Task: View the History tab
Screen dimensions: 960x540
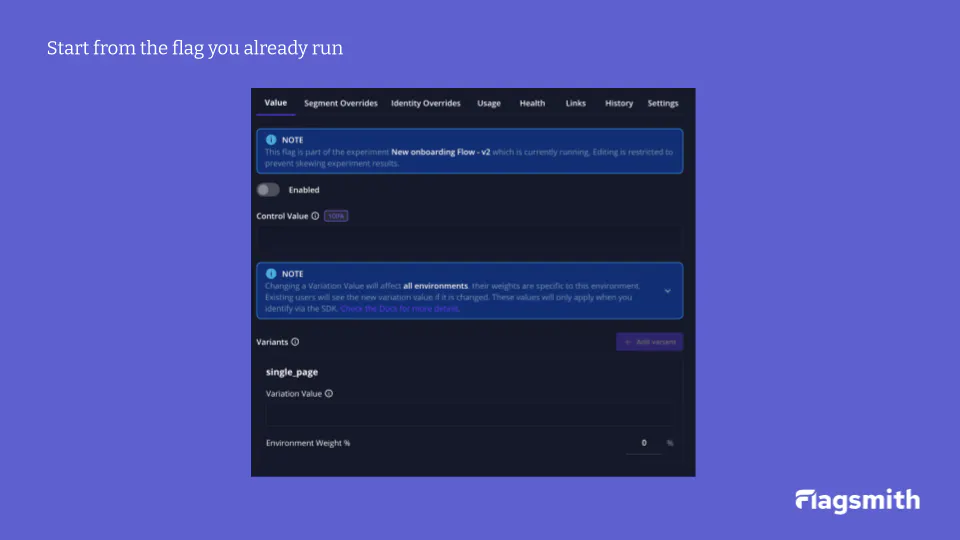Action: pos(619,103)
